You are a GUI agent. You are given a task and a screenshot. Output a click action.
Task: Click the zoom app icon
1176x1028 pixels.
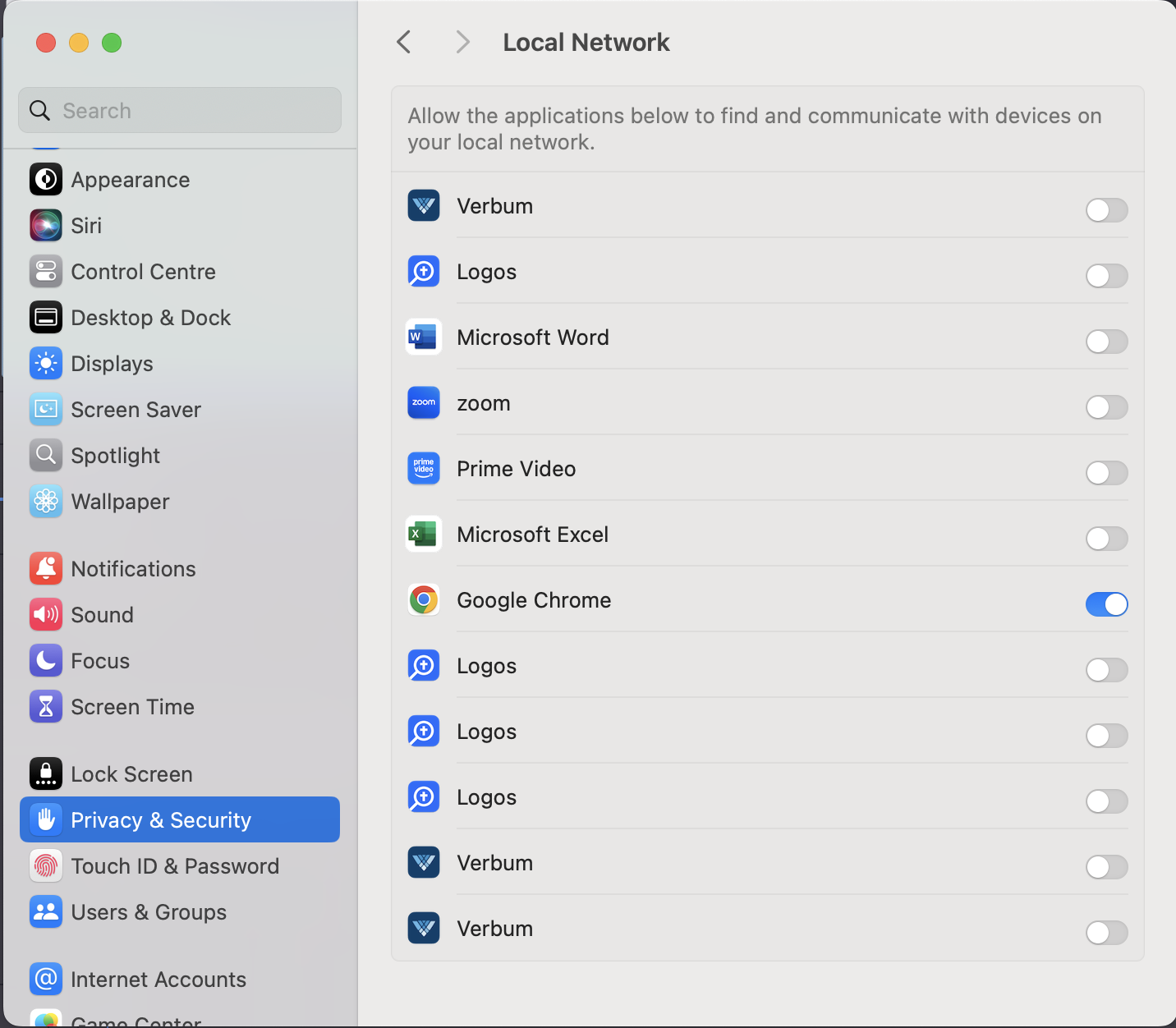424,402
